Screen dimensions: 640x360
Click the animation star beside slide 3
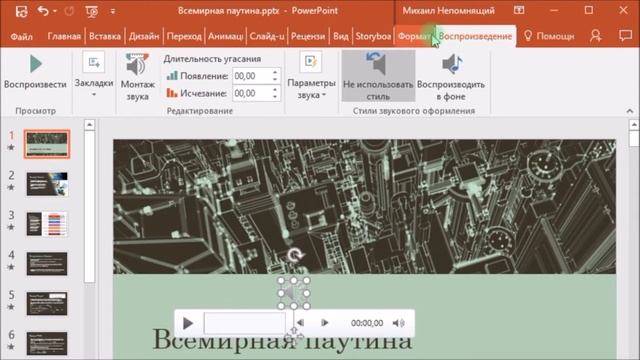click(11, 227)
